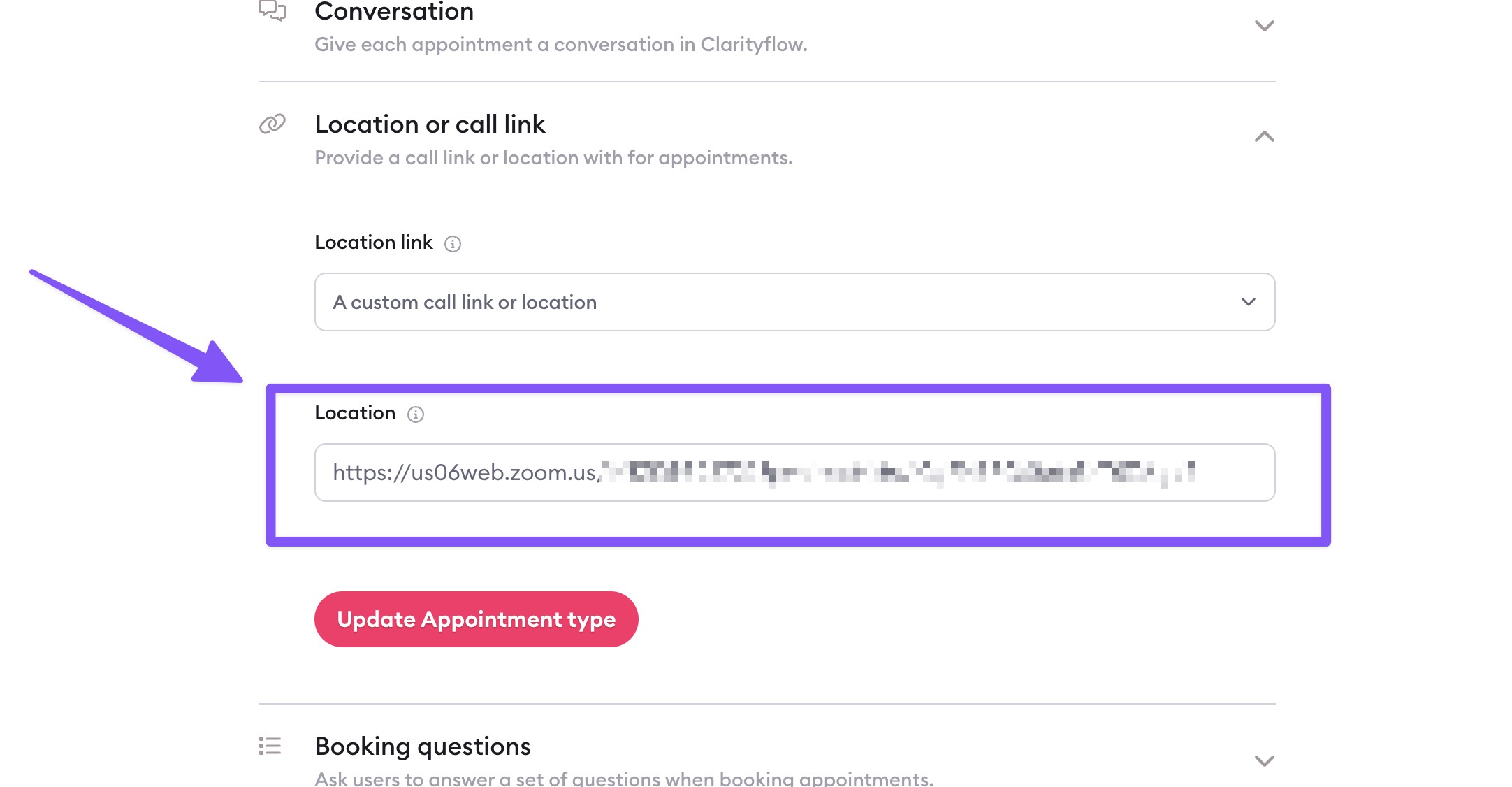Select the option A custom call link or location
Screen dimensions: 1512x787
tap(465, 302)
